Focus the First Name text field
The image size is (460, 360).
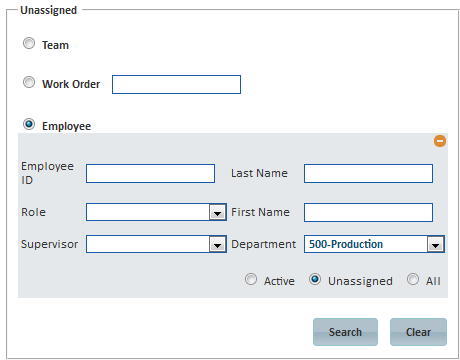coord(368,212)
